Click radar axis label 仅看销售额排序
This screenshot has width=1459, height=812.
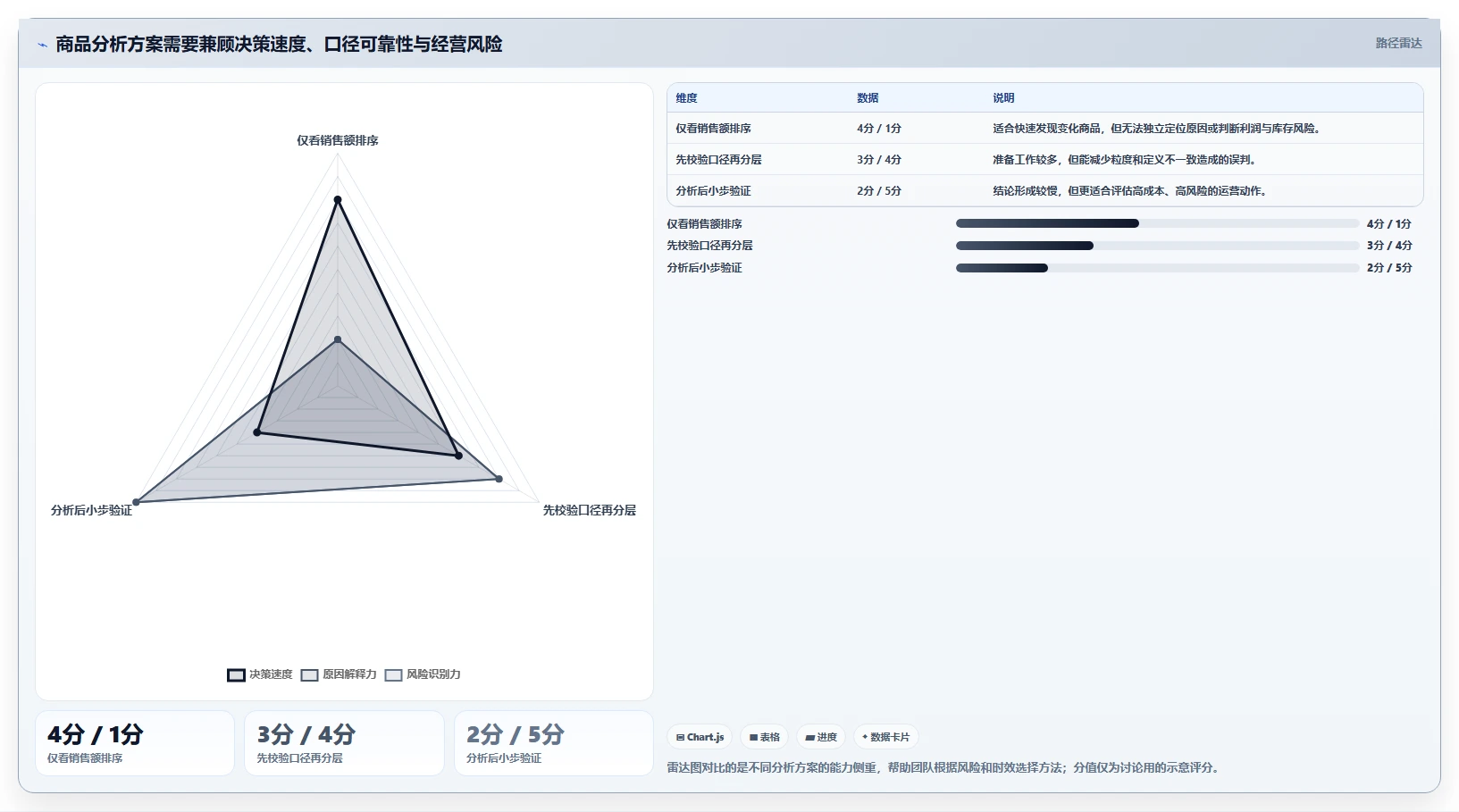pos(338,140)
